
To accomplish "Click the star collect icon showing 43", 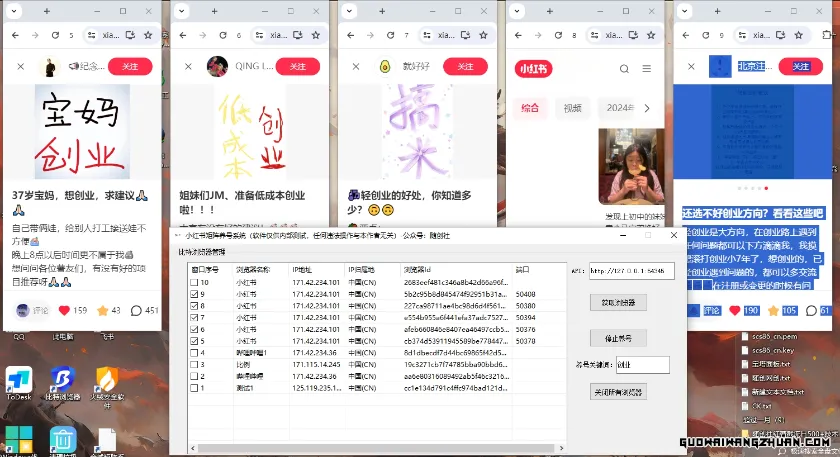I will click(x=102, y=310).
